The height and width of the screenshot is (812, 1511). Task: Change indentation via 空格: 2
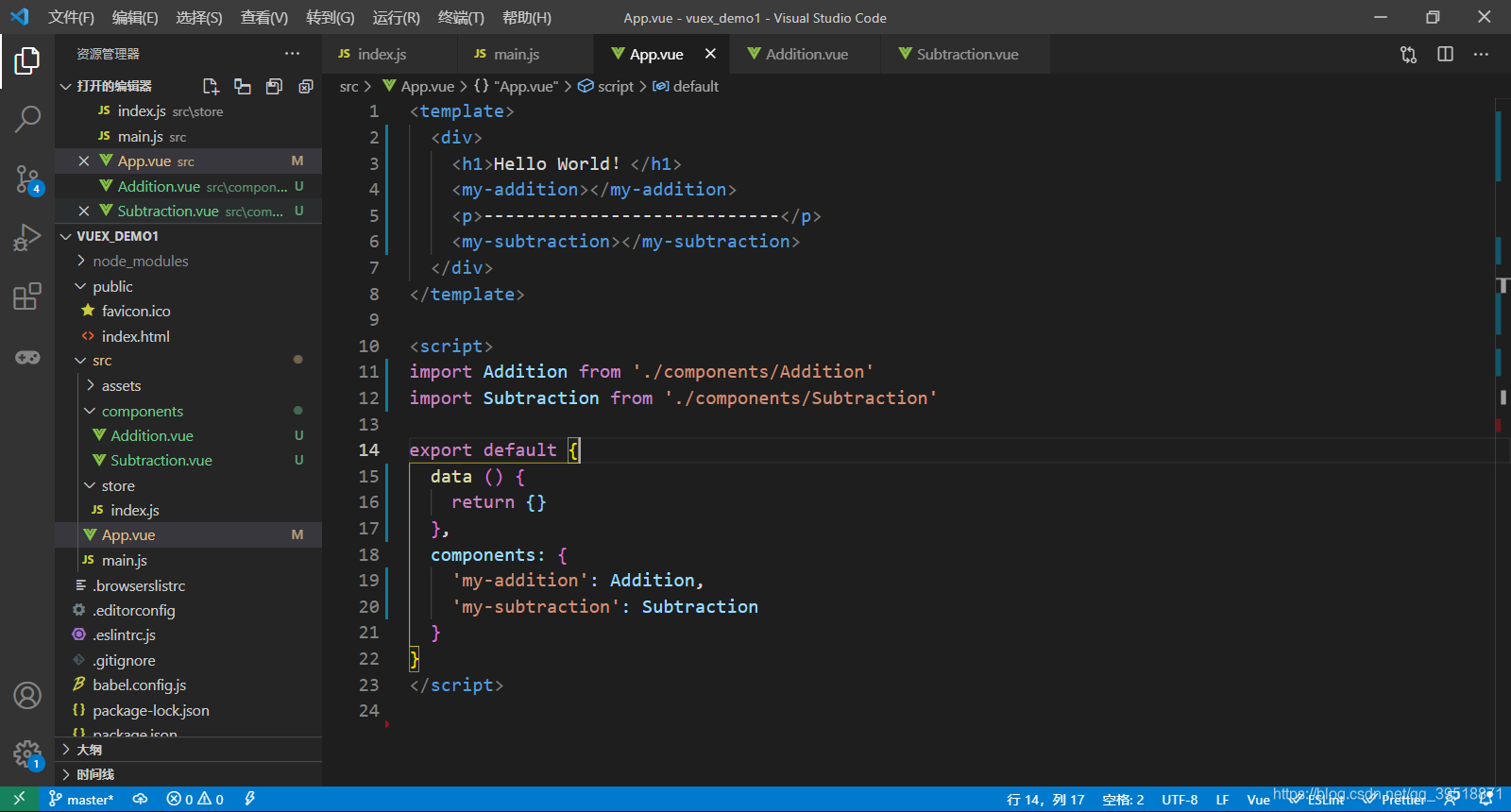(1123, 799)
